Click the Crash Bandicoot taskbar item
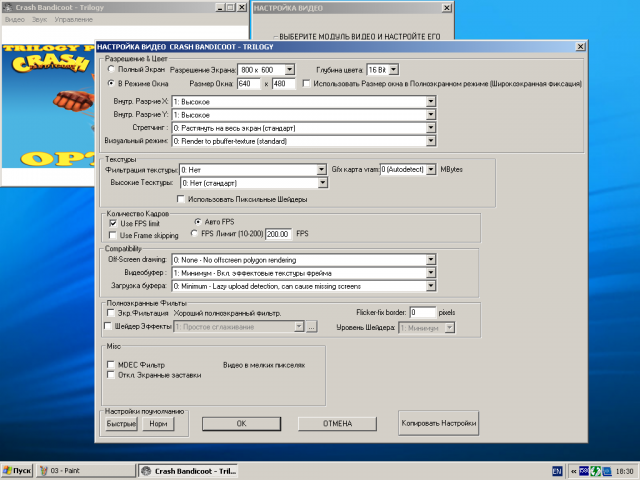 188,471
